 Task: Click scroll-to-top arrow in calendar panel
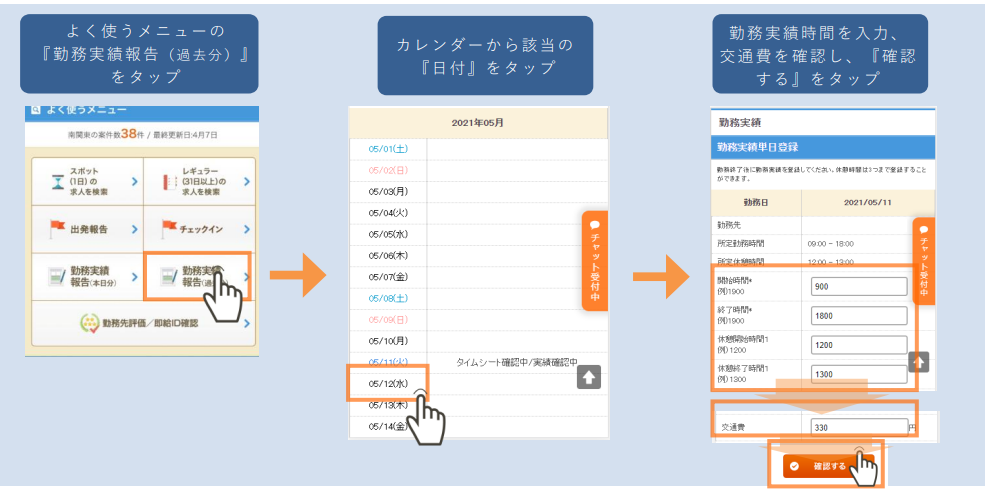[589, 378]
